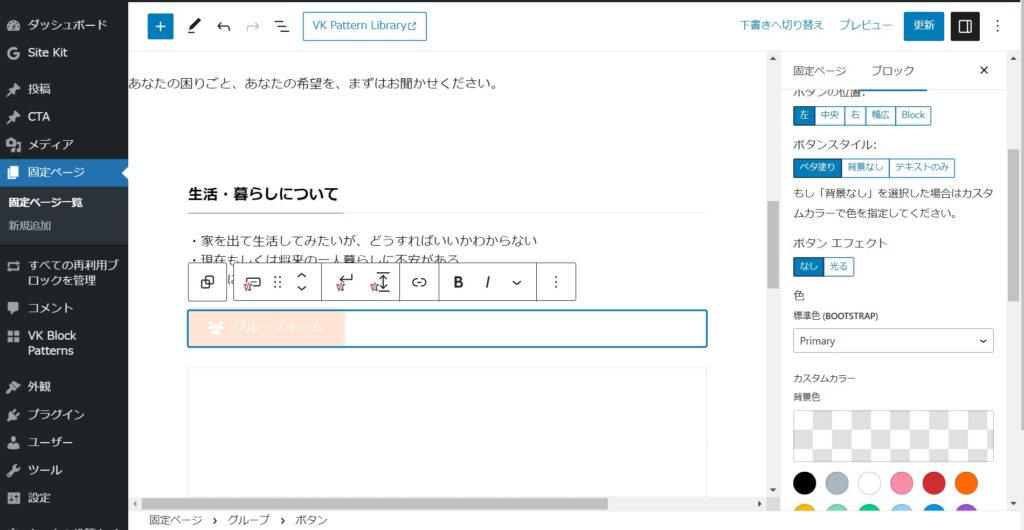Set button position to Block
1024x530 pixels.
pos(913,115)
